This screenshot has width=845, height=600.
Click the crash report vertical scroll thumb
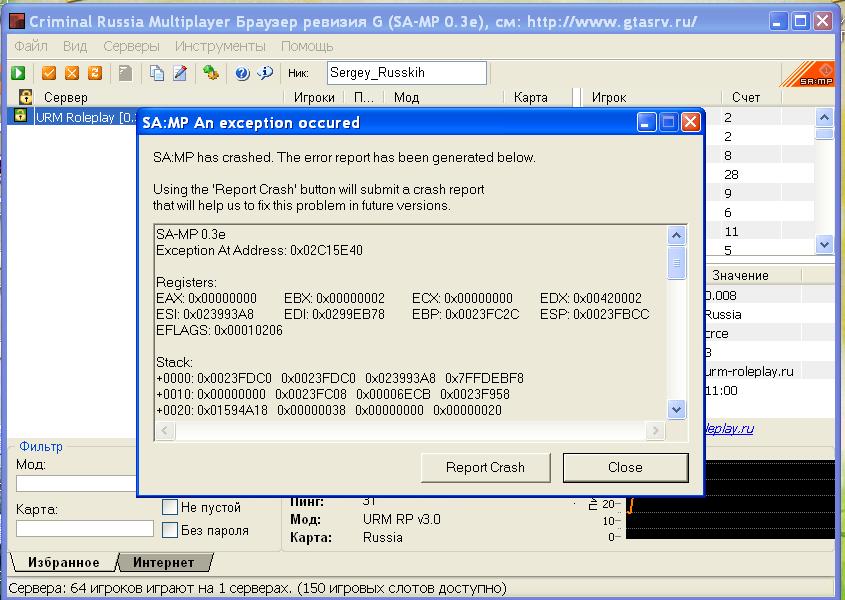tap(676, 263)
